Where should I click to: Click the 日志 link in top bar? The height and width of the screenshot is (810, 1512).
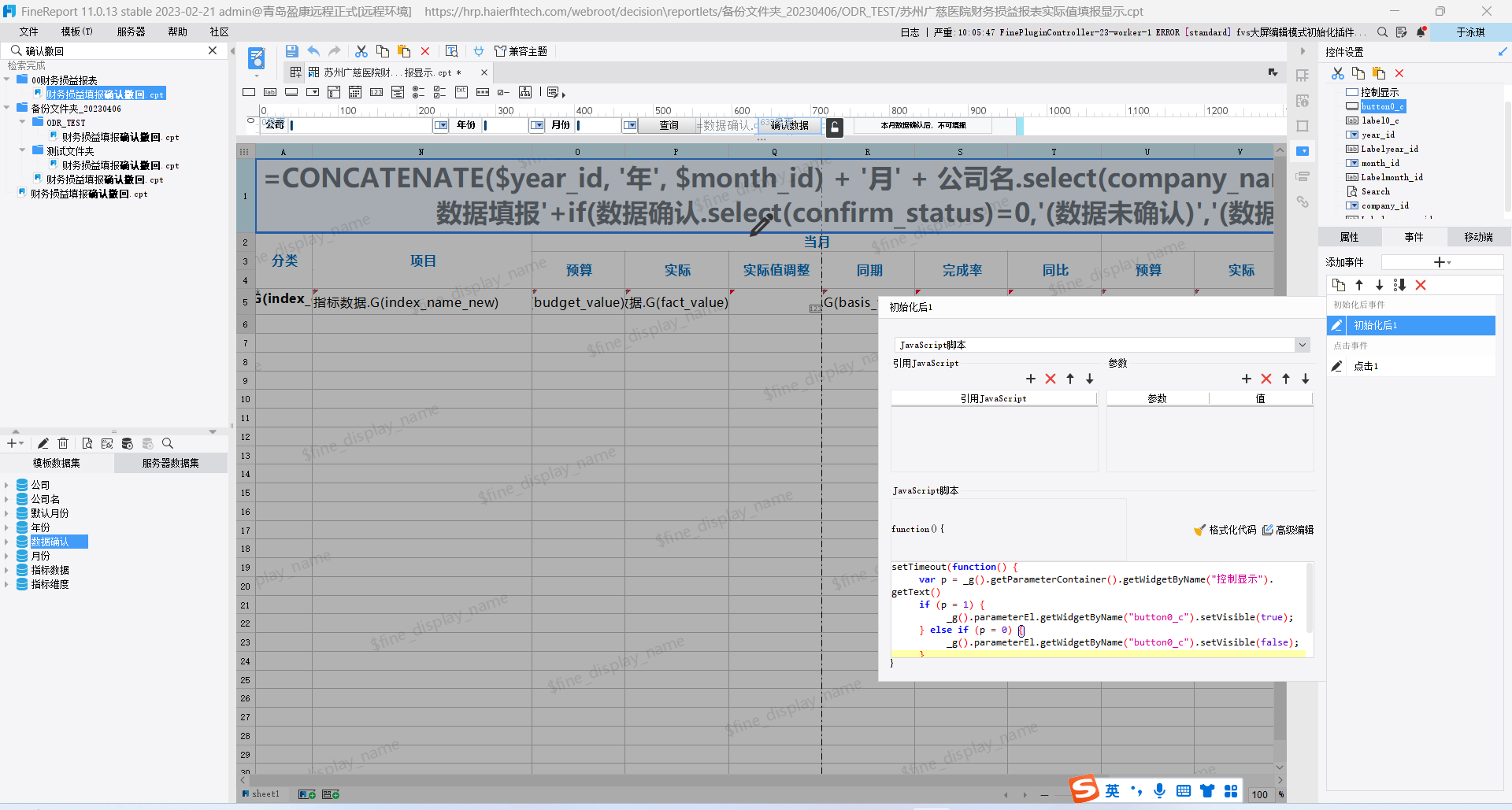(x=910, y=32)
